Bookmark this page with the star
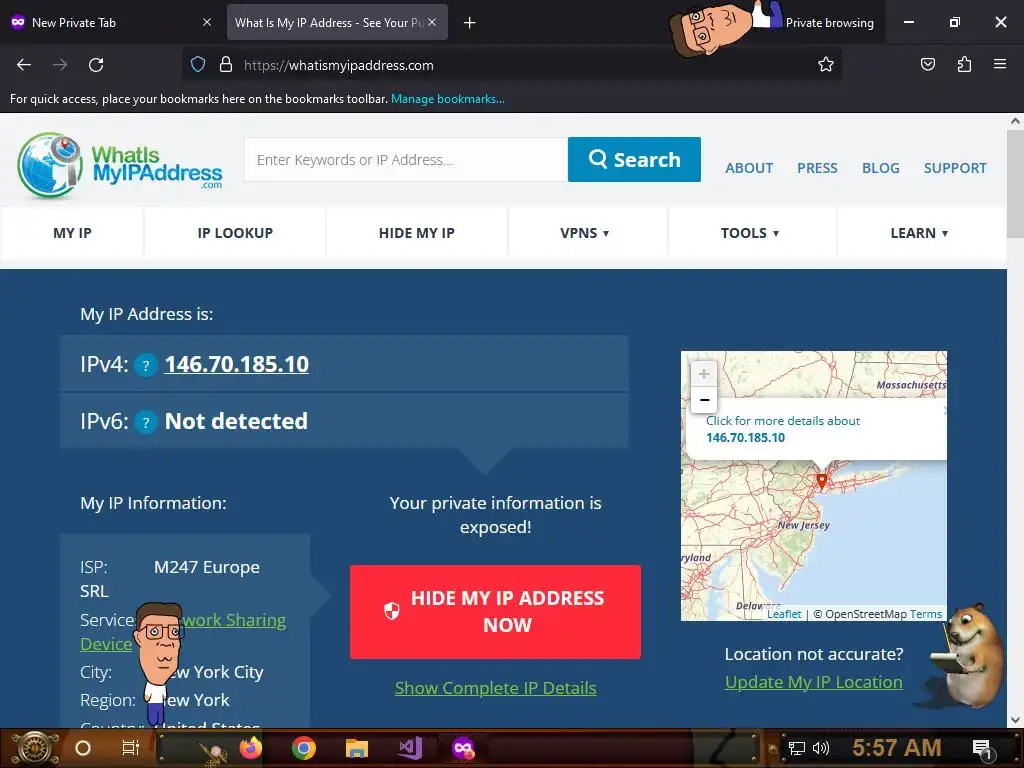This screenshot has width=1024, height=768. [825, 65]
